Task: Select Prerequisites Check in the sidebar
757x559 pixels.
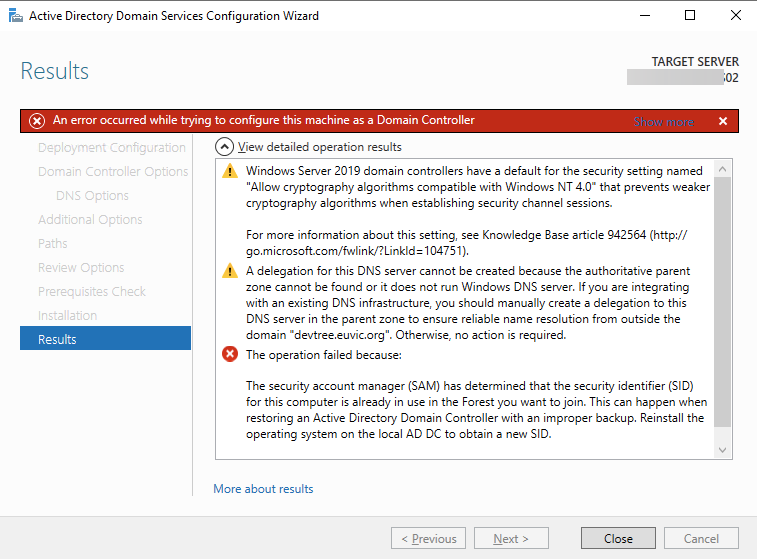Action: point(92,291)
